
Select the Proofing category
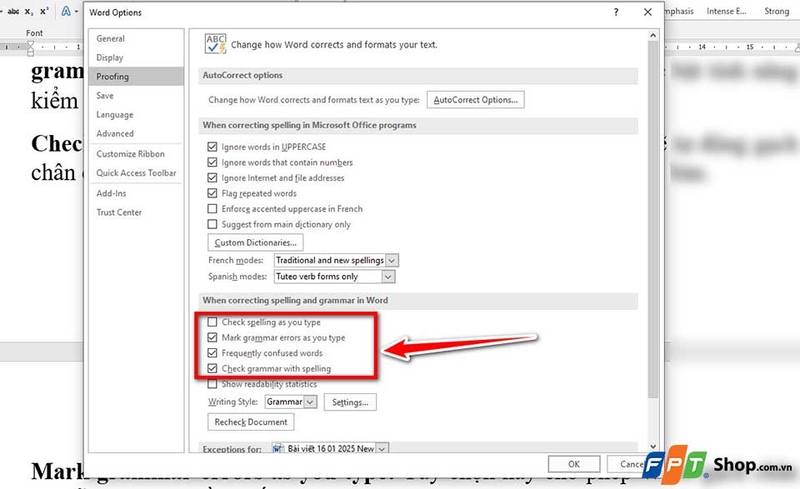pos(136,77)
